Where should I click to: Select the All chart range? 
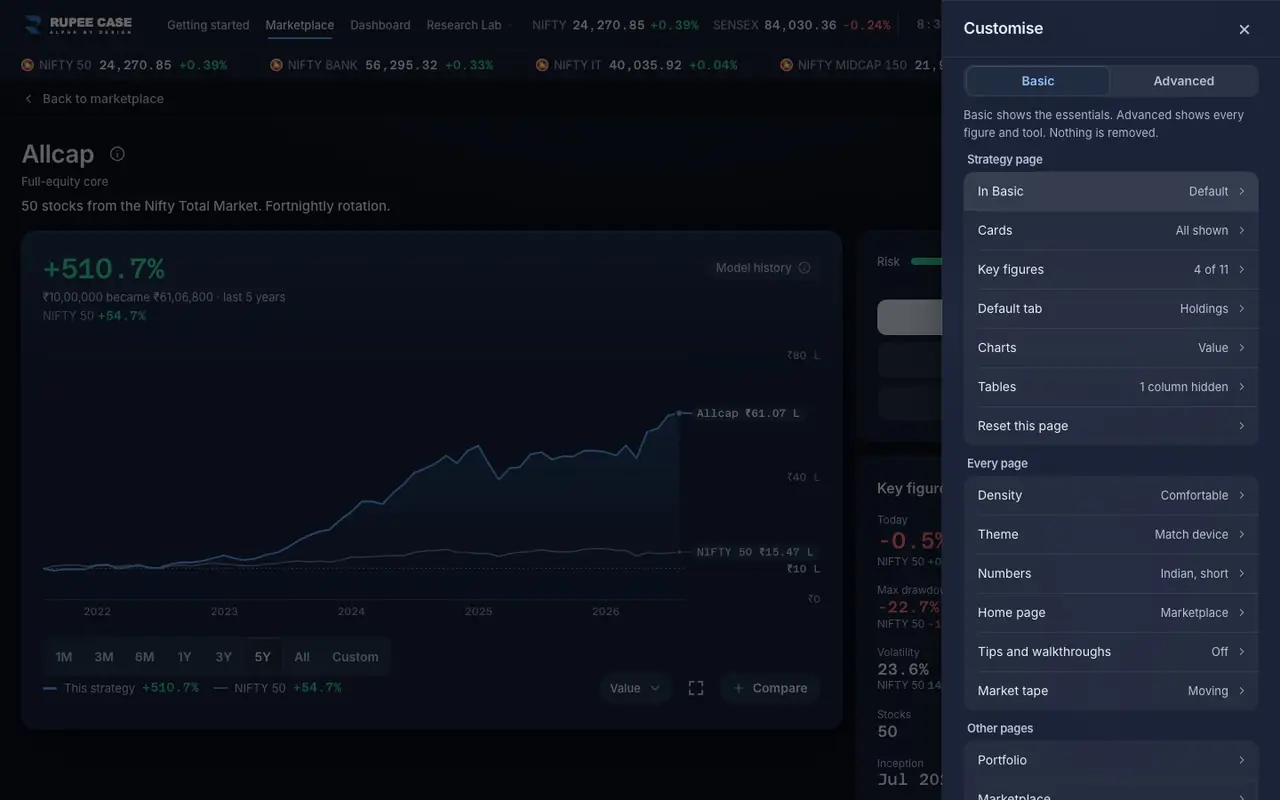(302, 657)
